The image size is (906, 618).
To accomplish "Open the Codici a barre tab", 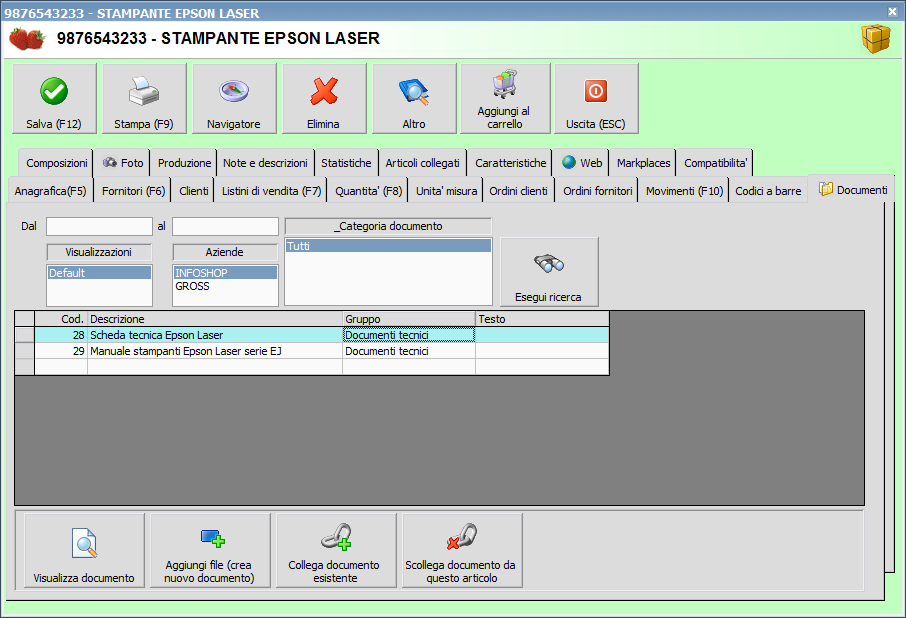I will 768,191.
